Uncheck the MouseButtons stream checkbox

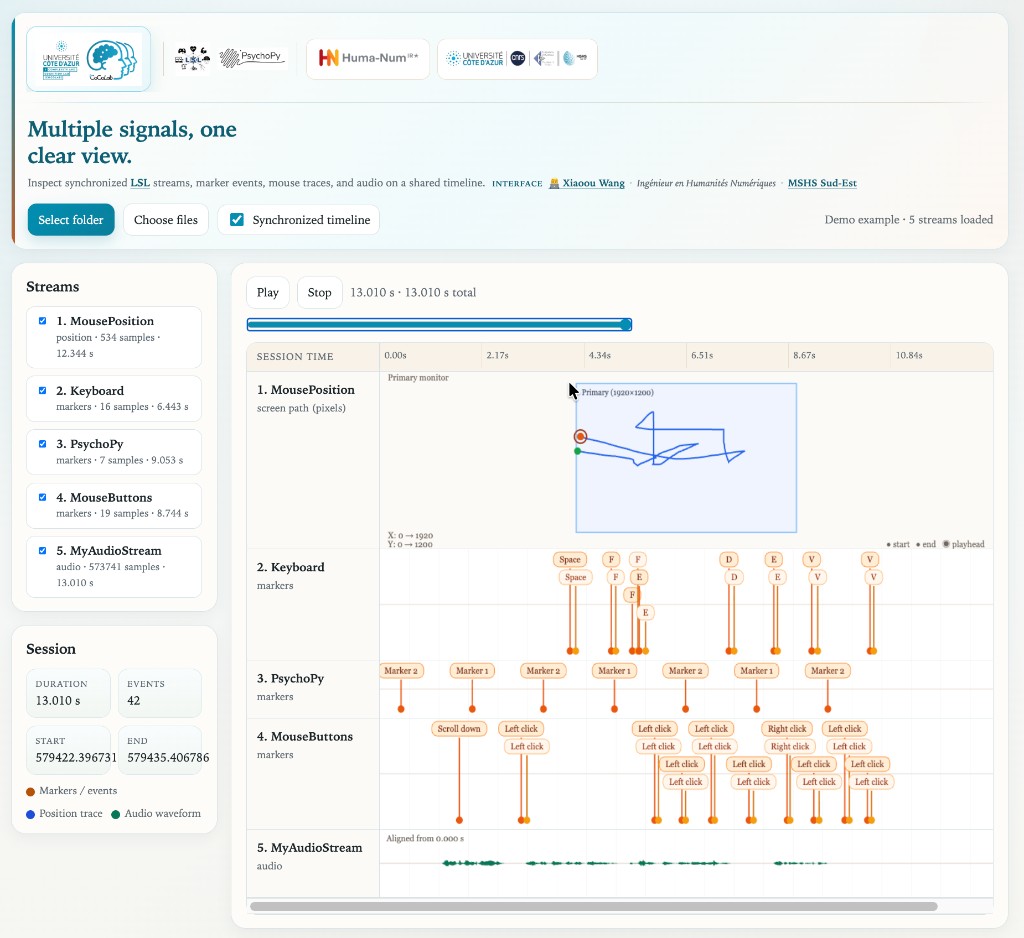coord(42,497)
